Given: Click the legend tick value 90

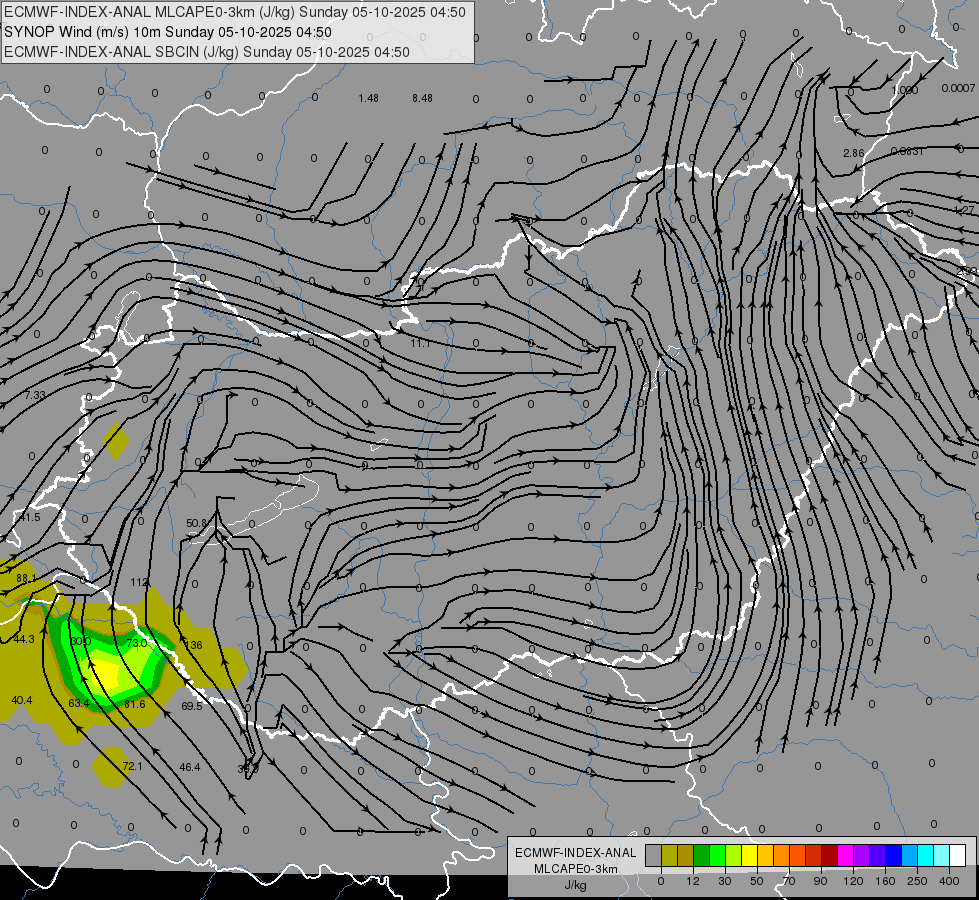Looking at the screenshot, I should (x=820, y=881).
